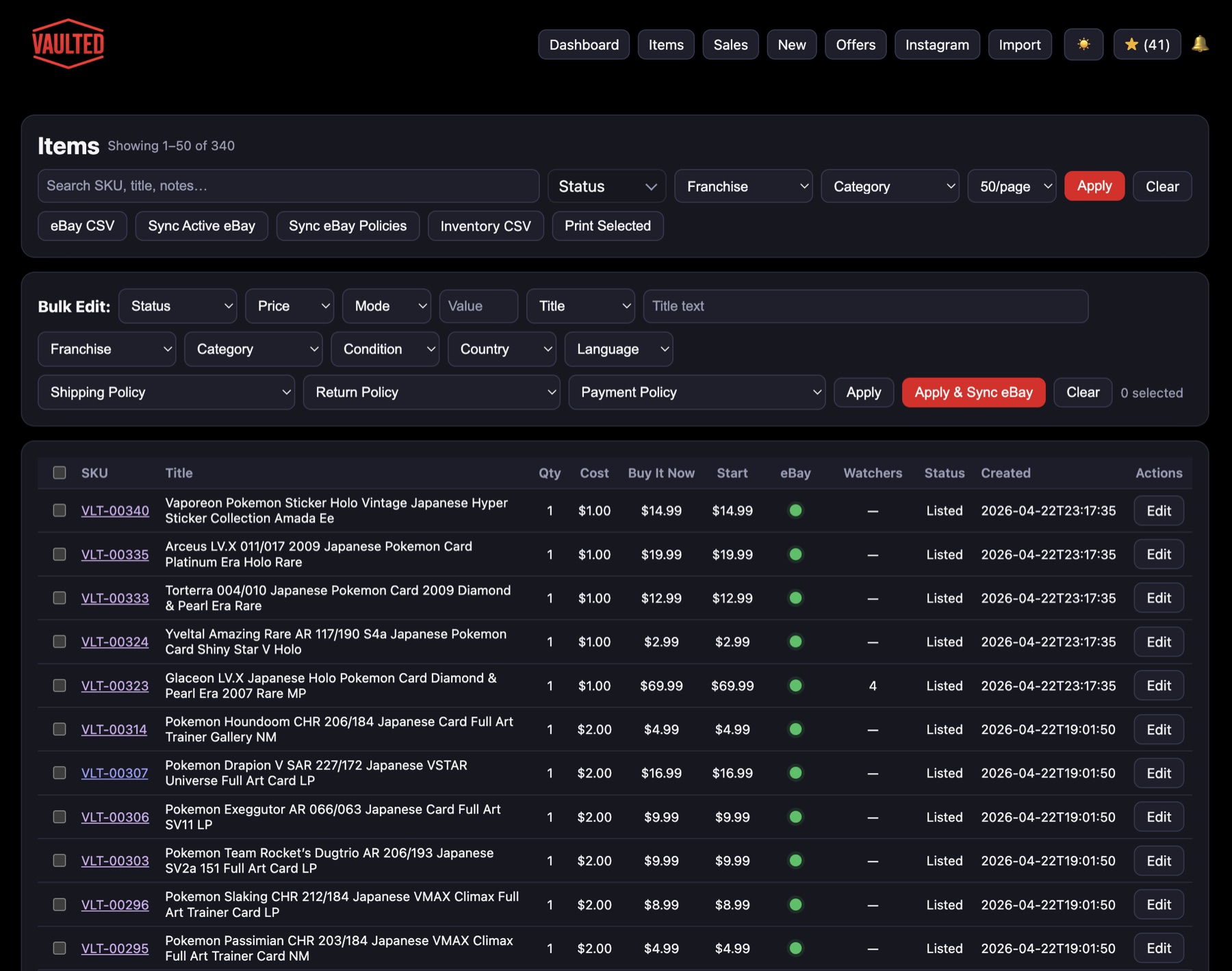The height and width of the screenshot is (971, 1232).
Task: Expand the Bulk Edit Status dropdown
Action: point(178,306)
